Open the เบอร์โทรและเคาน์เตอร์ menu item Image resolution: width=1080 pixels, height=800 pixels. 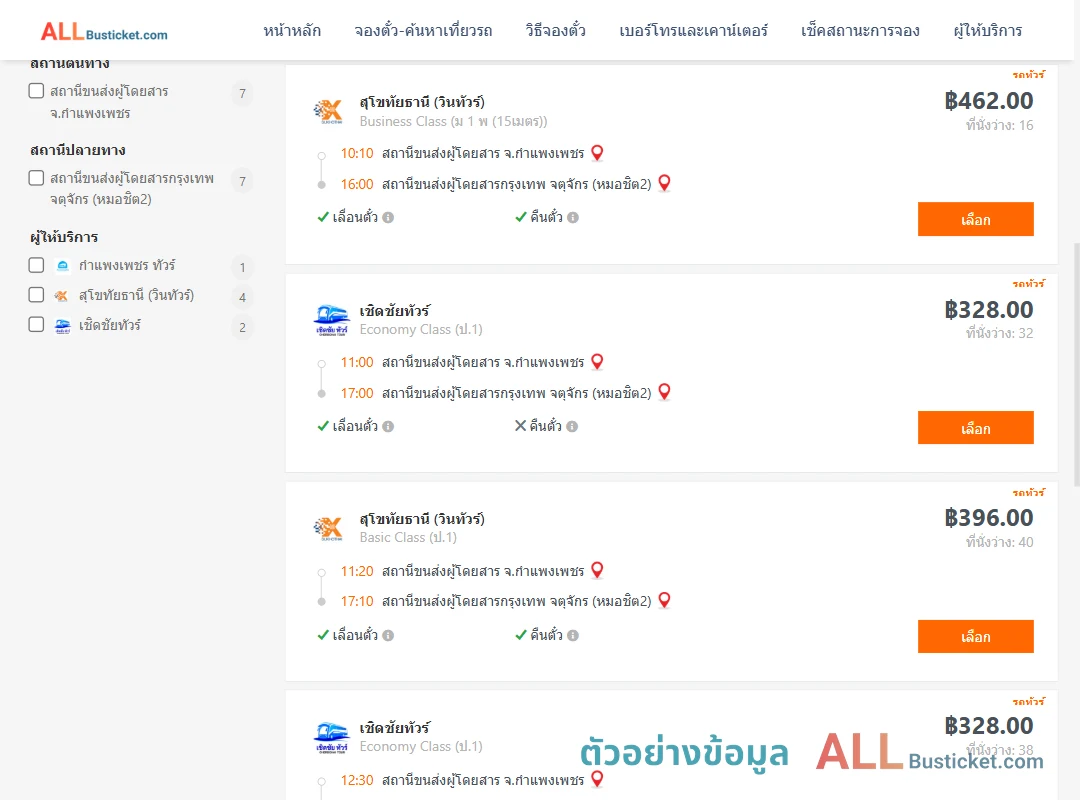(x=693, y=31)
